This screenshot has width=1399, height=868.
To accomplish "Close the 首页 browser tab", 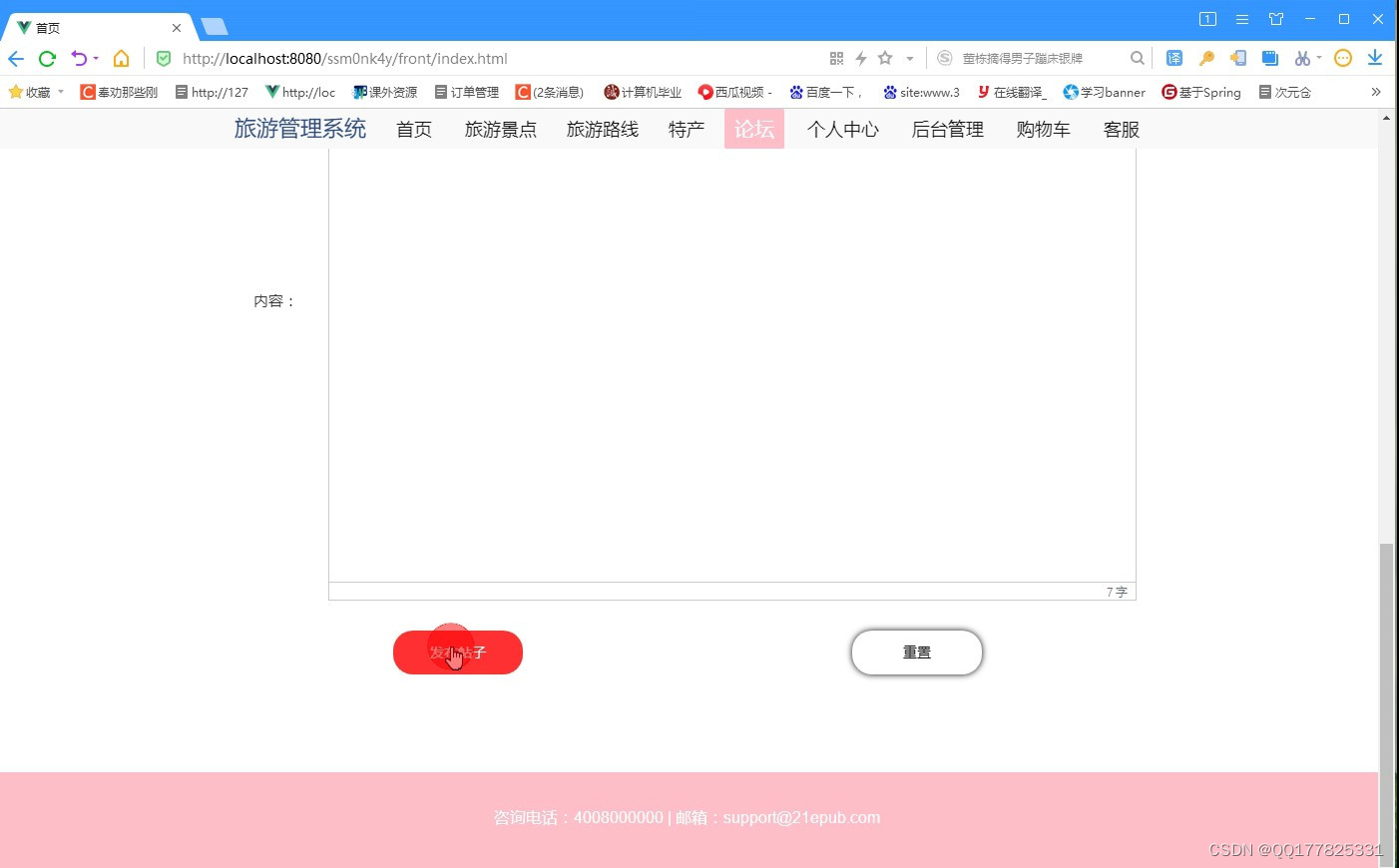I will click(x=177, y=28).
